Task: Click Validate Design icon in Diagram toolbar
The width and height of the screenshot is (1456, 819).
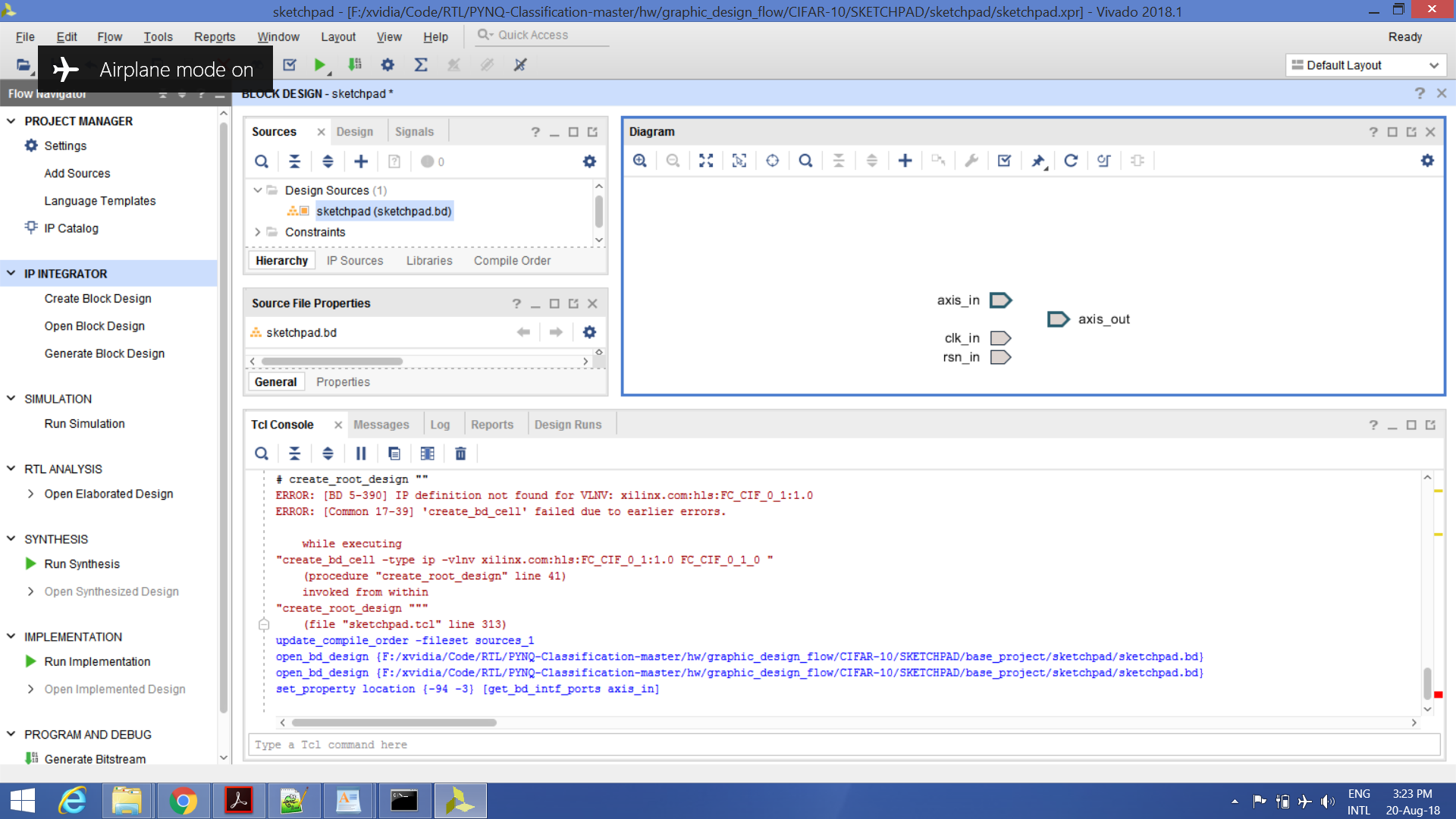Action: pos(1004,161)
